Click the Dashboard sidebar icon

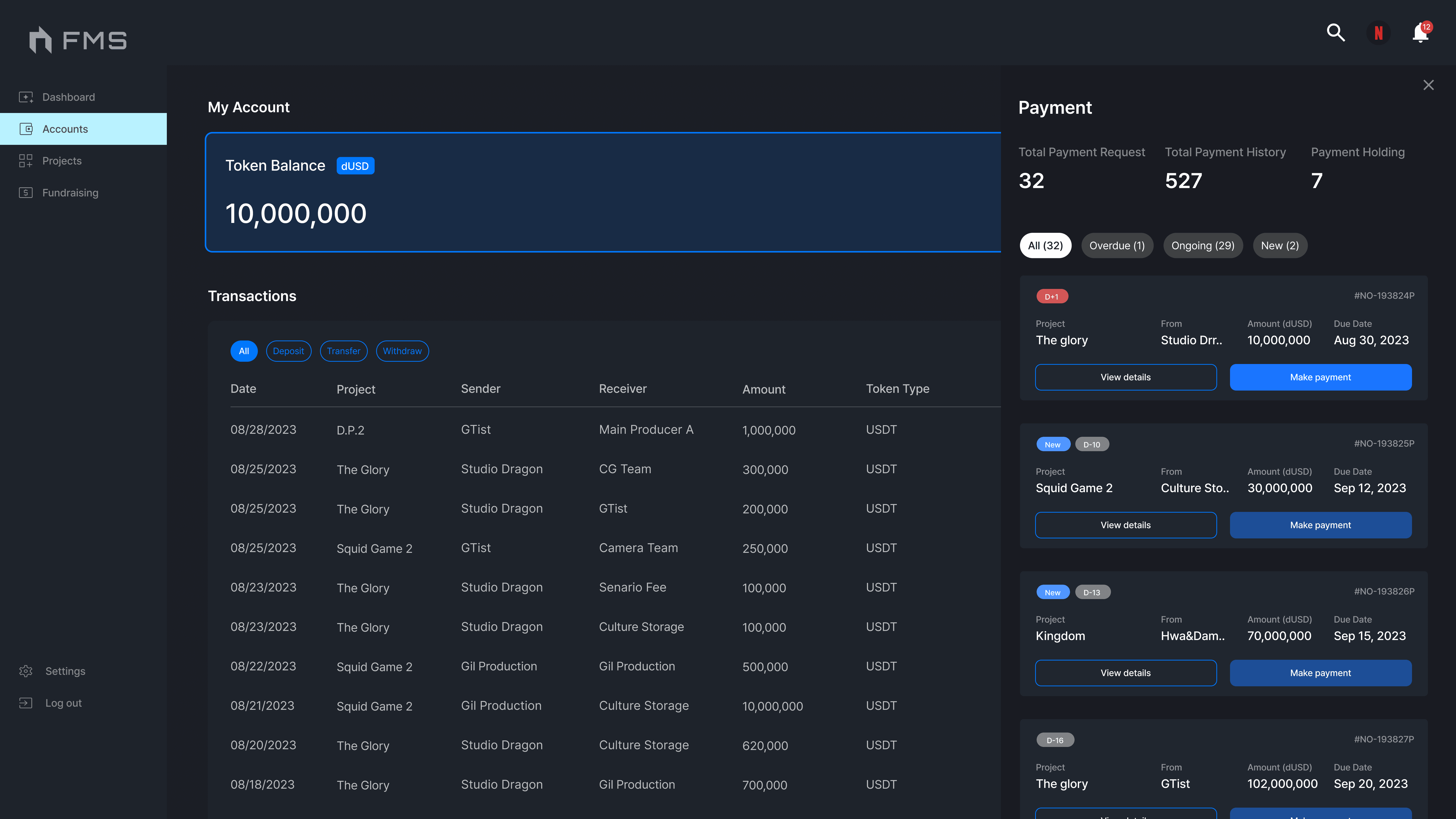pyautogui.click(x=26, y=97)
